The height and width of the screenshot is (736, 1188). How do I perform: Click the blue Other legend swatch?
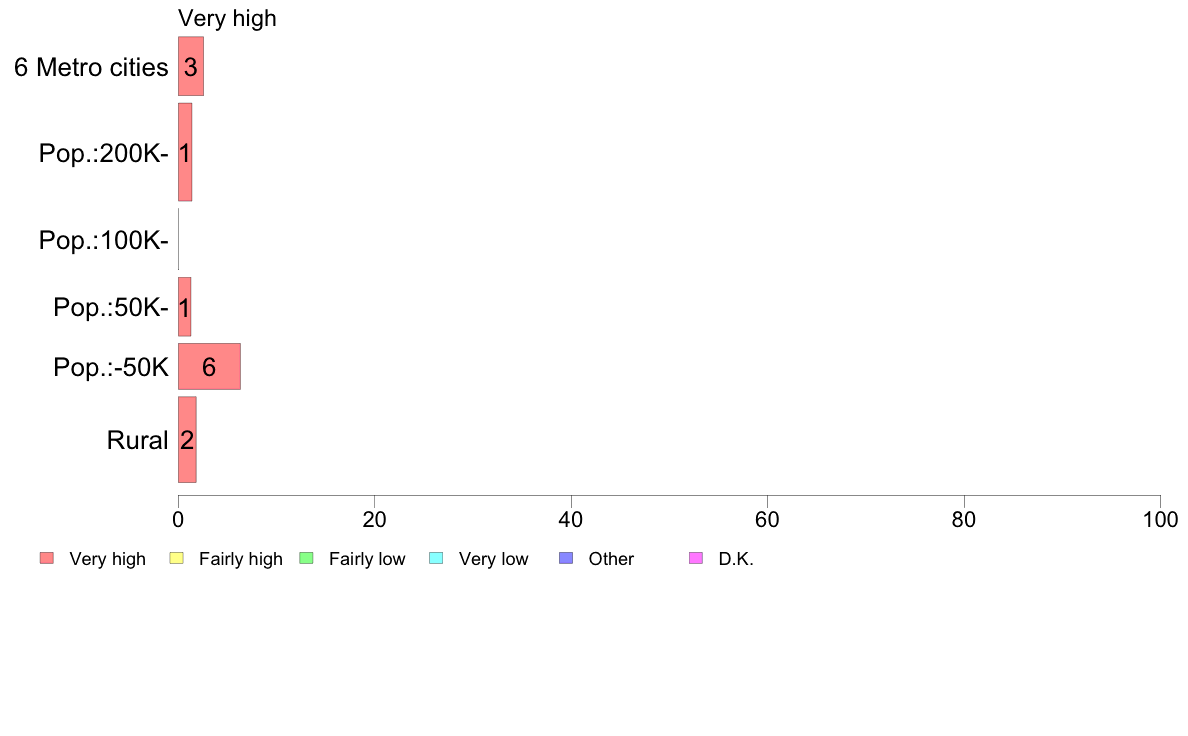566,559
